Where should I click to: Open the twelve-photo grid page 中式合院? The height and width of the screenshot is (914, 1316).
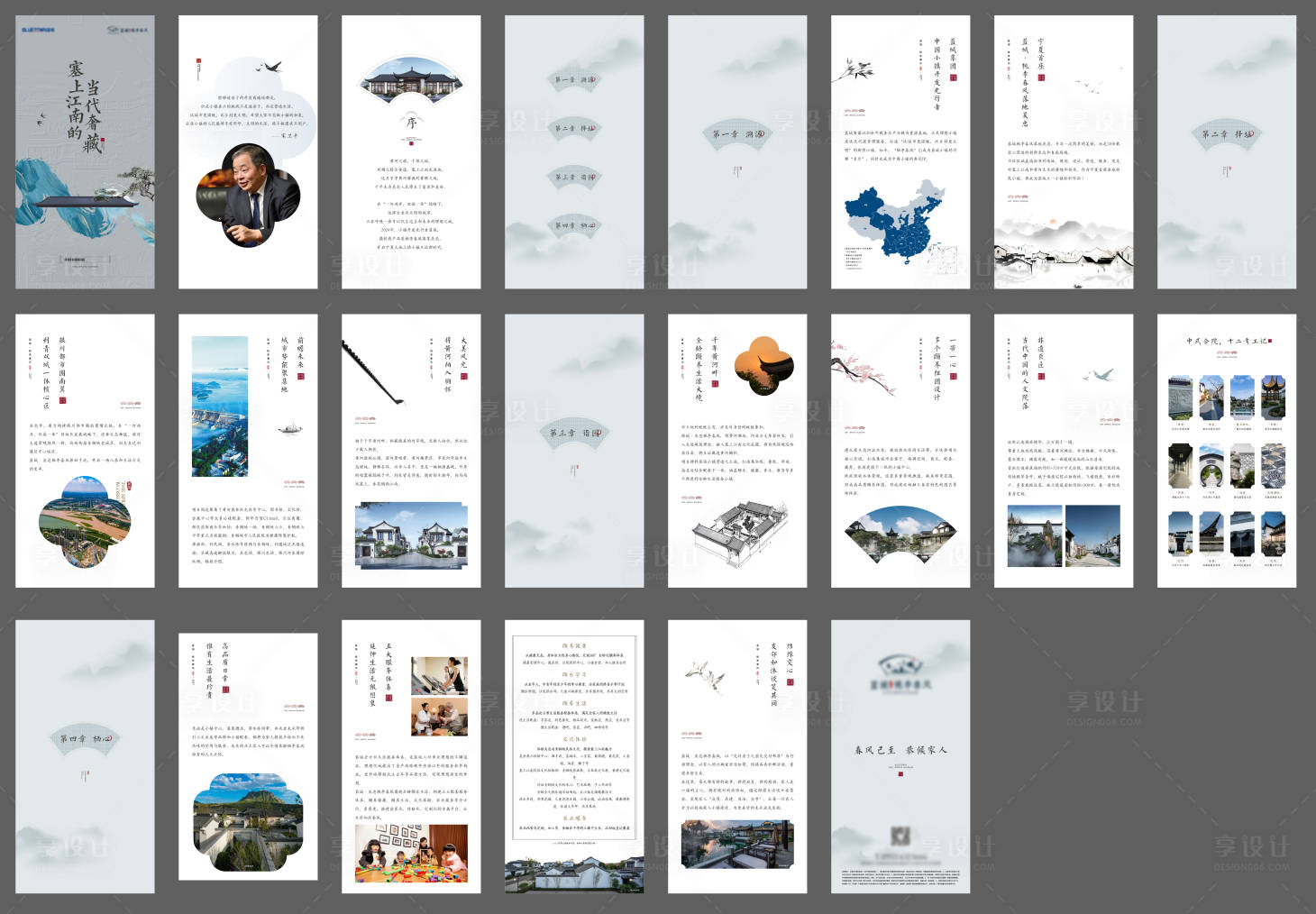pos(1227,451)
